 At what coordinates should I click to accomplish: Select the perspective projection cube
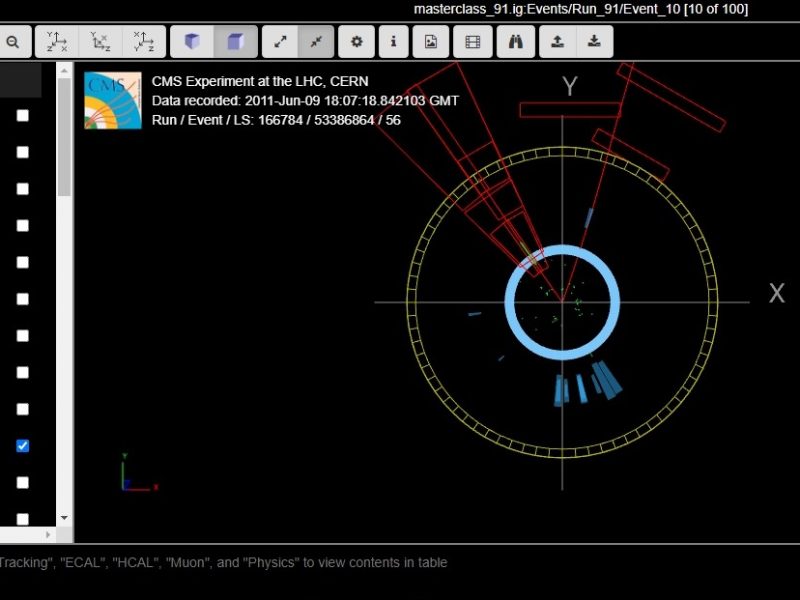click(192, 42)
